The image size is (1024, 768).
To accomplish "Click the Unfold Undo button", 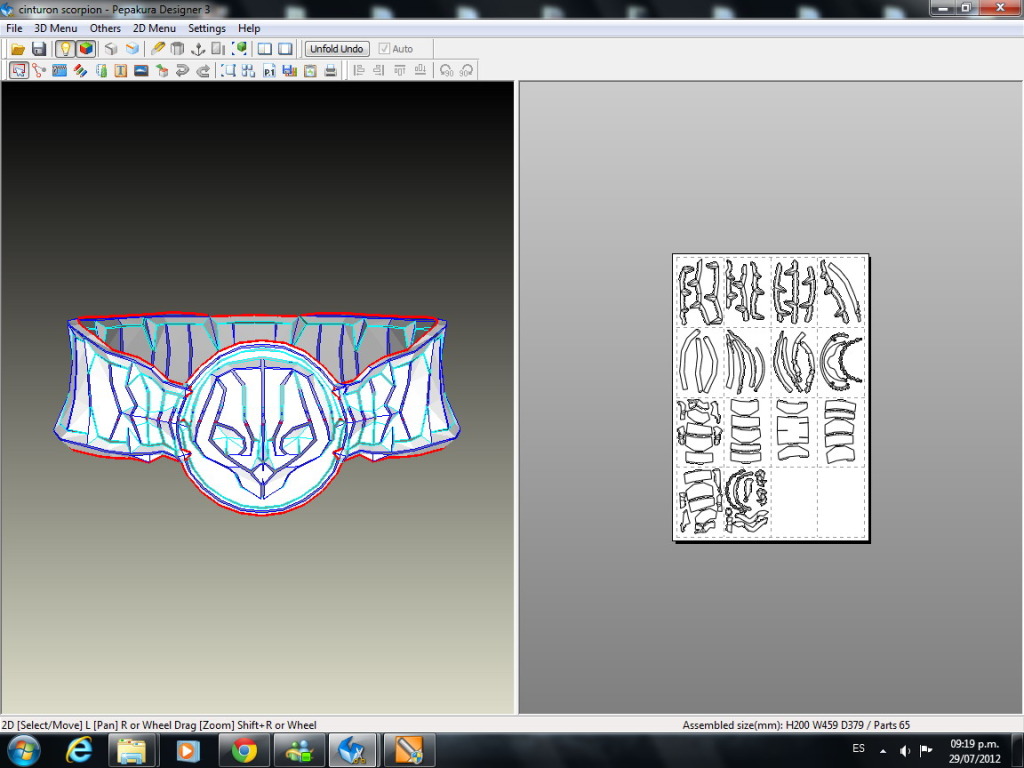I will click(337, 49).
